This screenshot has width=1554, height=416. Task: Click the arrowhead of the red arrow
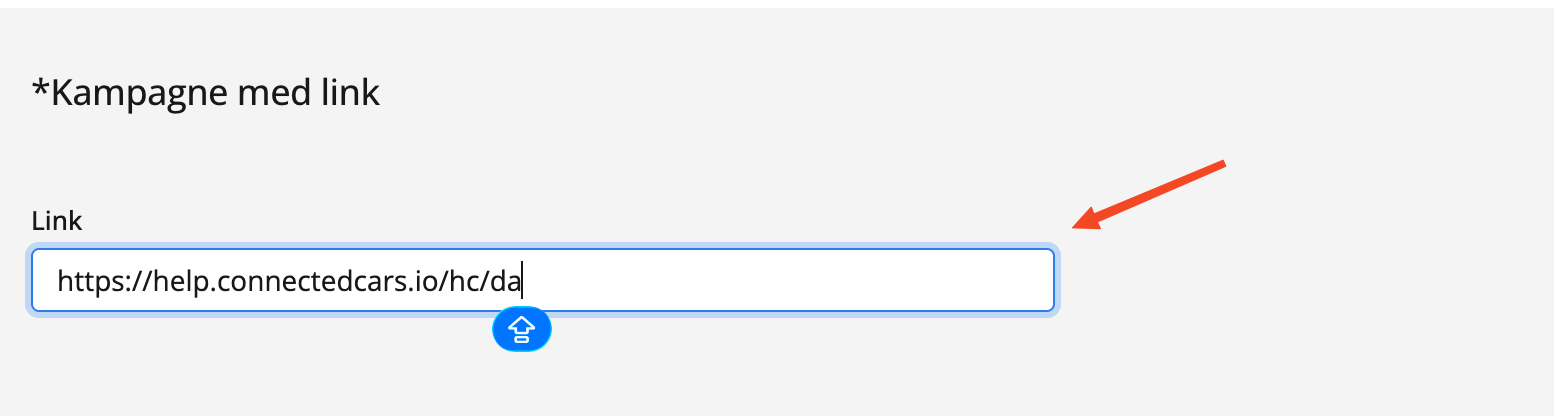1087,219
